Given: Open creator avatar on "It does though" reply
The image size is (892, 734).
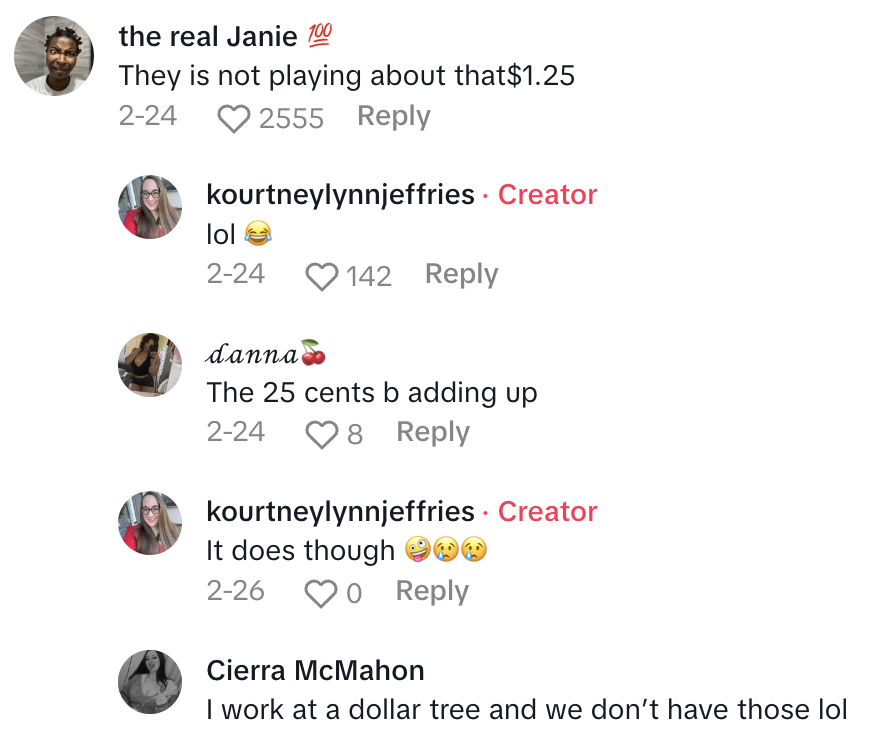Looking at the screenshot, I should point(150,524).
